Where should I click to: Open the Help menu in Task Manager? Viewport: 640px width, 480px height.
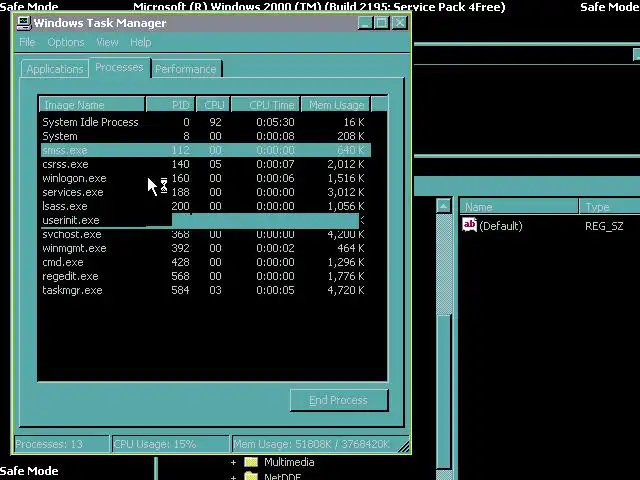tap(141, 42)
